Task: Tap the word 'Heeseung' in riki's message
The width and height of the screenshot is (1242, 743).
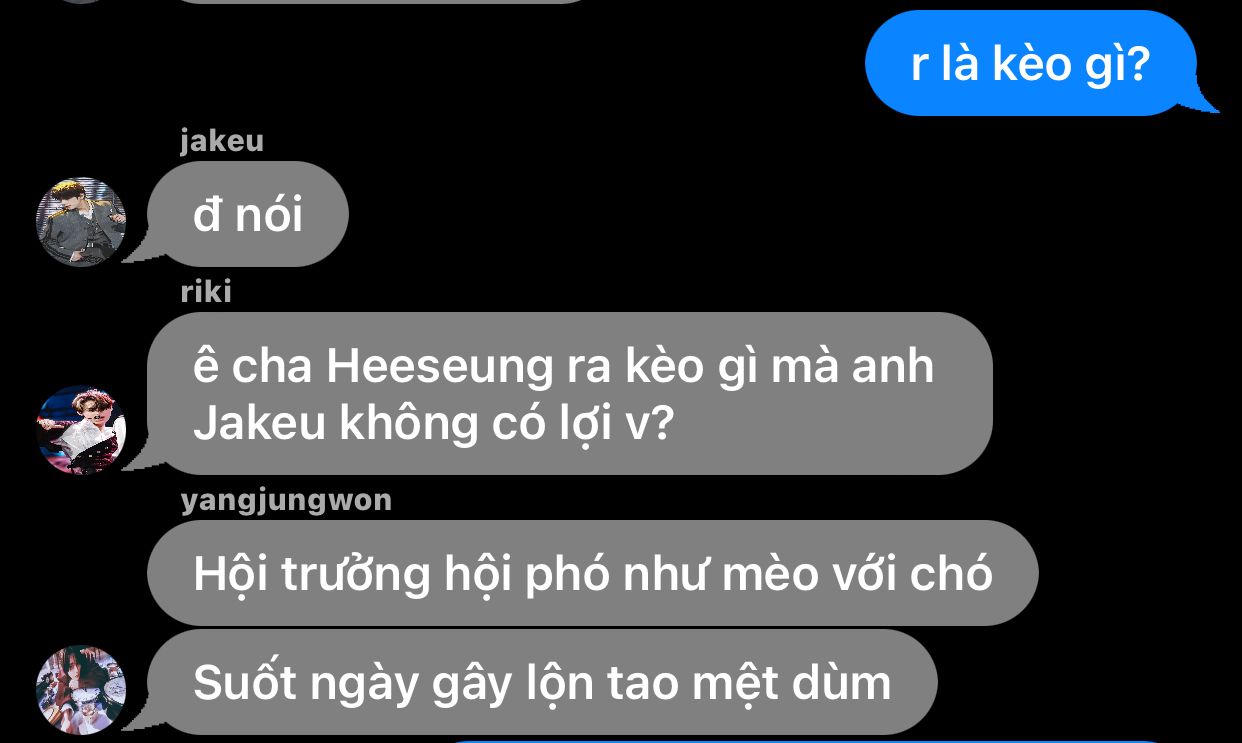Action: [x=440, y=367]
